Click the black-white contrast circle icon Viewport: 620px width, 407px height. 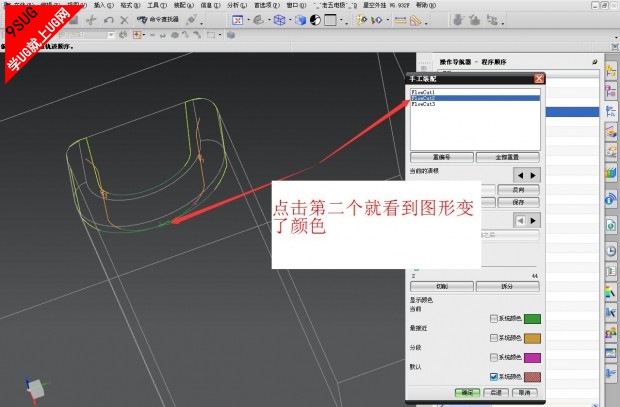tap(315, 20)
